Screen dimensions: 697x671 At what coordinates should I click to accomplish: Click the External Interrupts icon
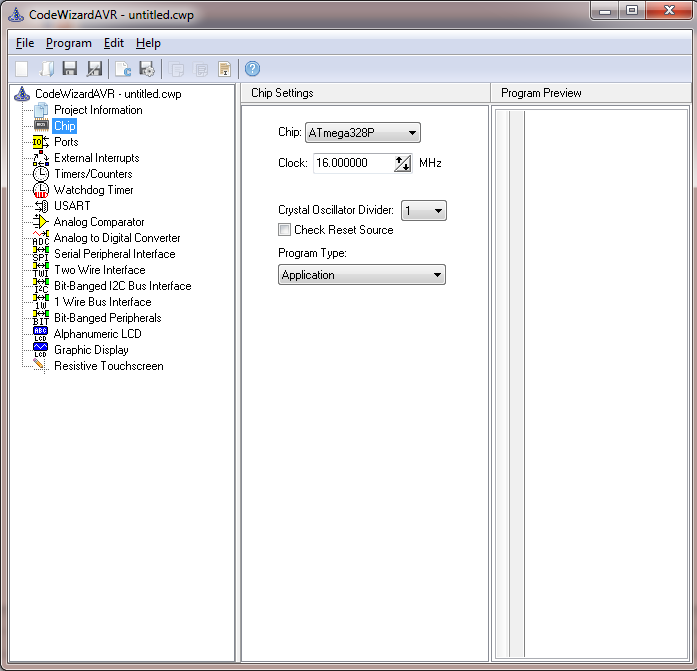[41, 158]
